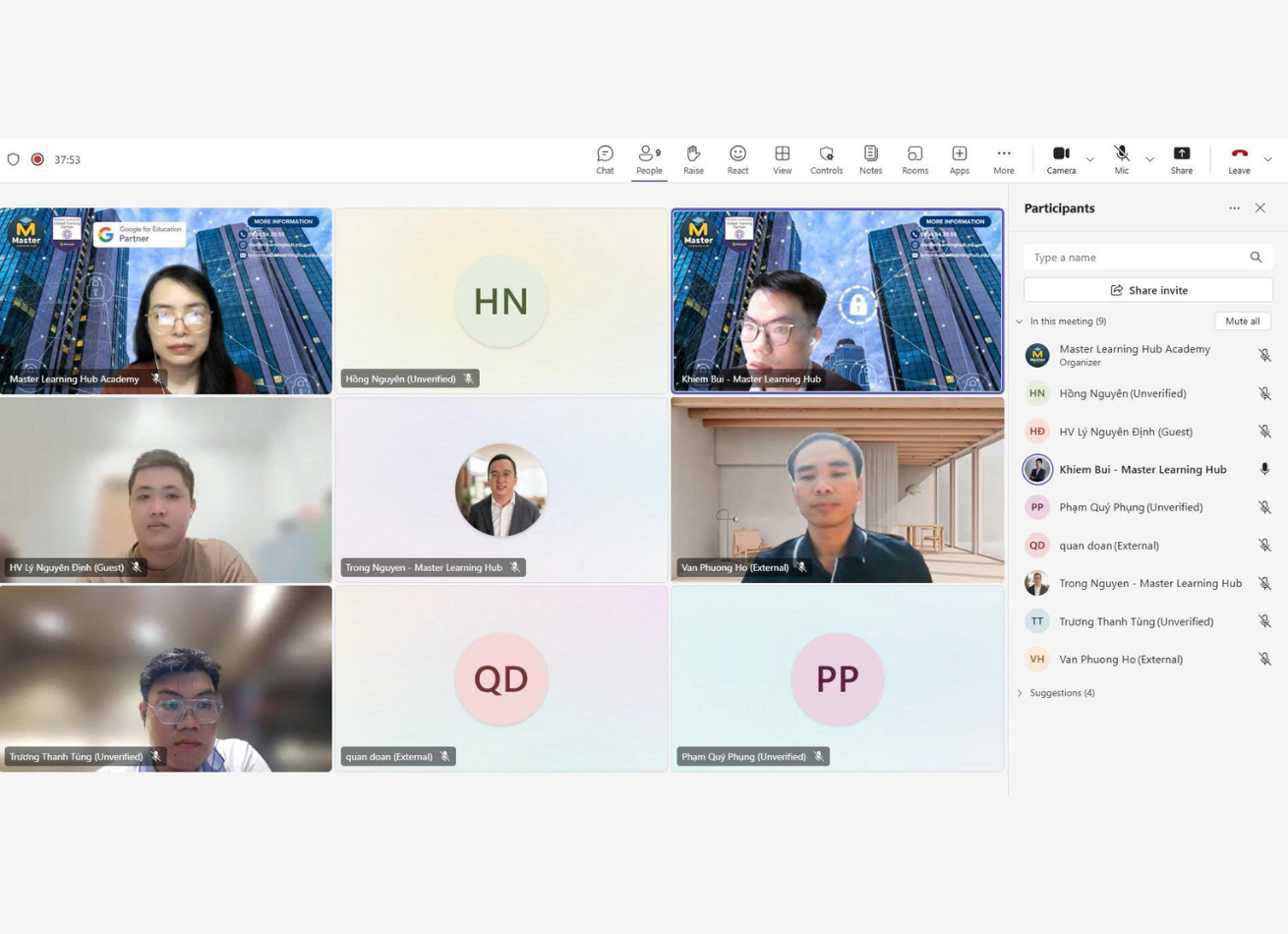
Task: Open the React emoji menu
Action: pyautogui.click(x=737, y=159)
